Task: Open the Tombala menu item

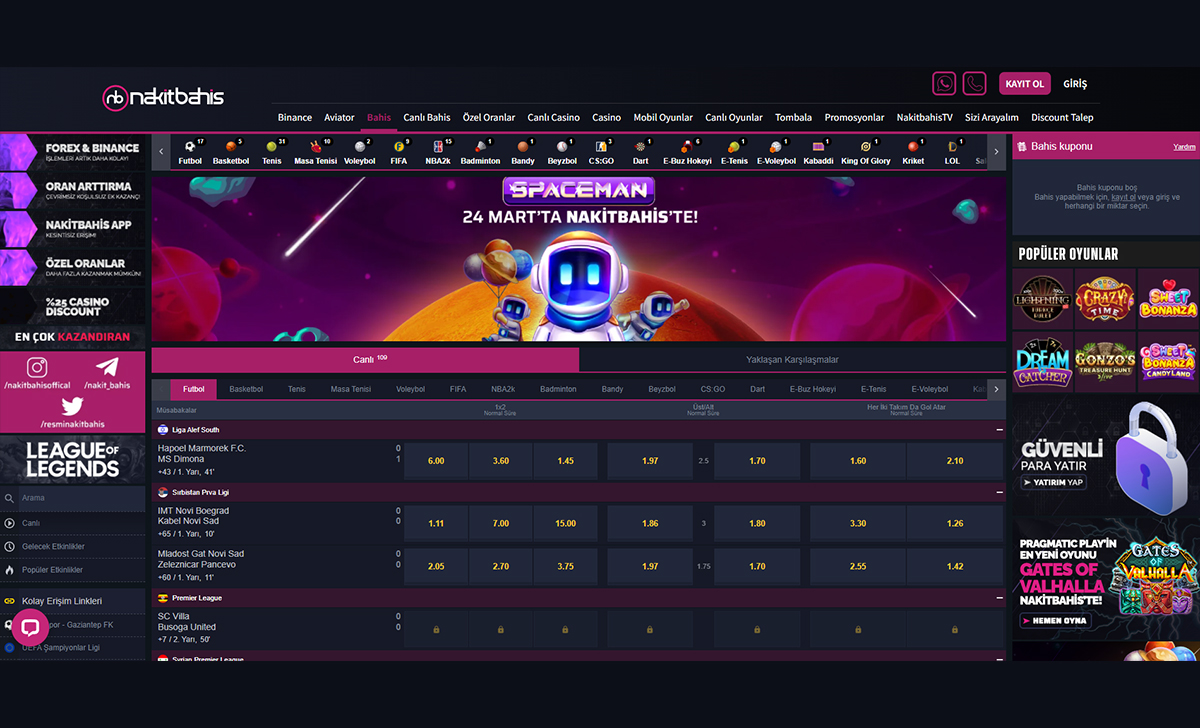Action: coord(793,117)
